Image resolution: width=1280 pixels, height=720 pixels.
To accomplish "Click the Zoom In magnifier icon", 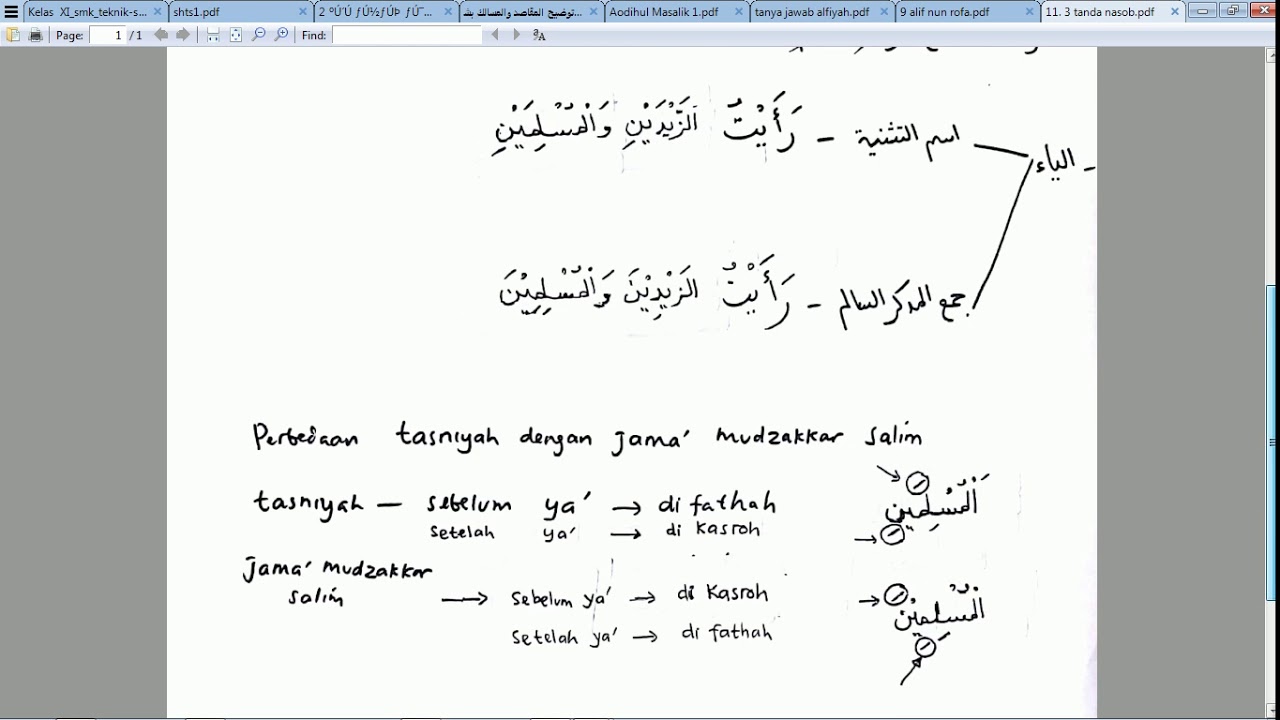I will click(x=282, y=35).
